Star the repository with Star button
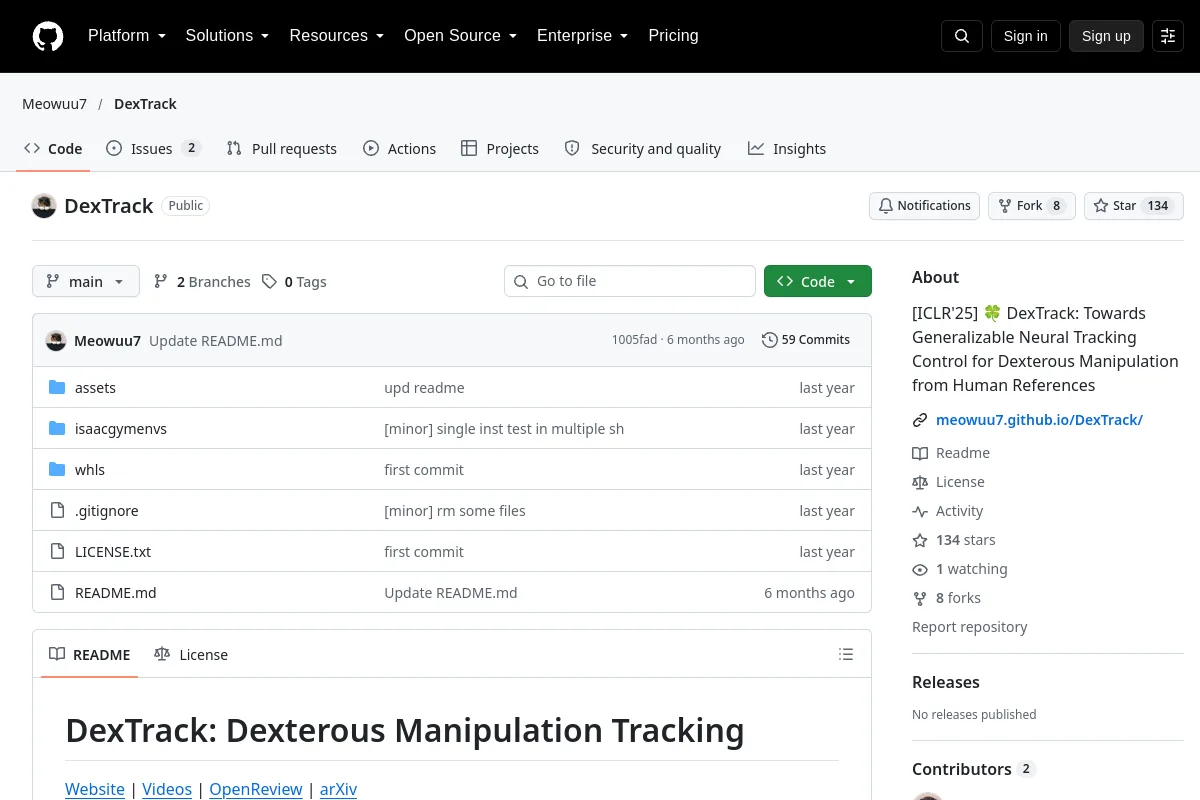The width and height of the screenshot is (1200, 800). [x=1134, y=206]
